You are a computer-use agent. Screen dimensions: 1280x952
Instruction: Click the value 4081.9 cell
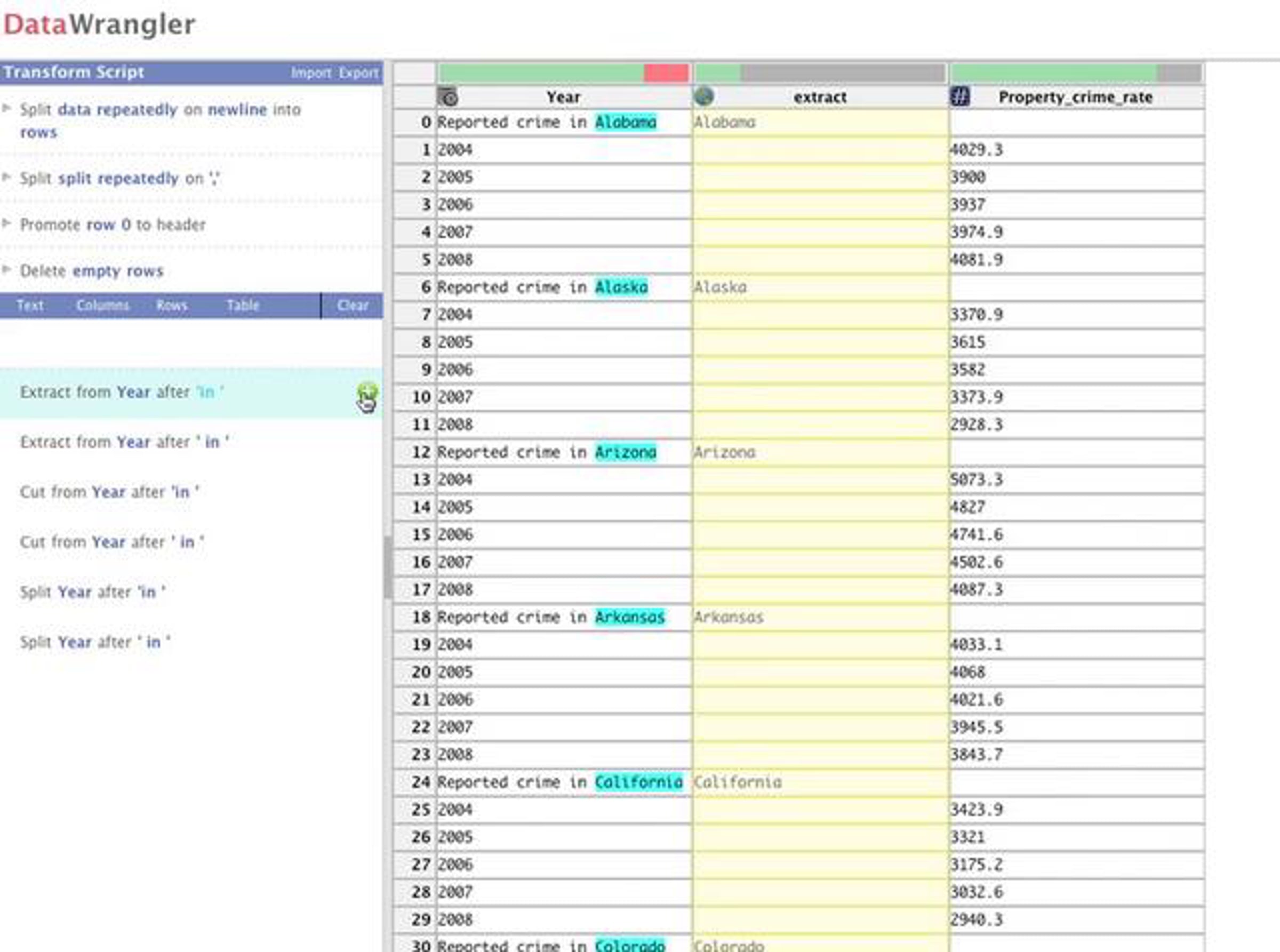tap(1077, 260)
